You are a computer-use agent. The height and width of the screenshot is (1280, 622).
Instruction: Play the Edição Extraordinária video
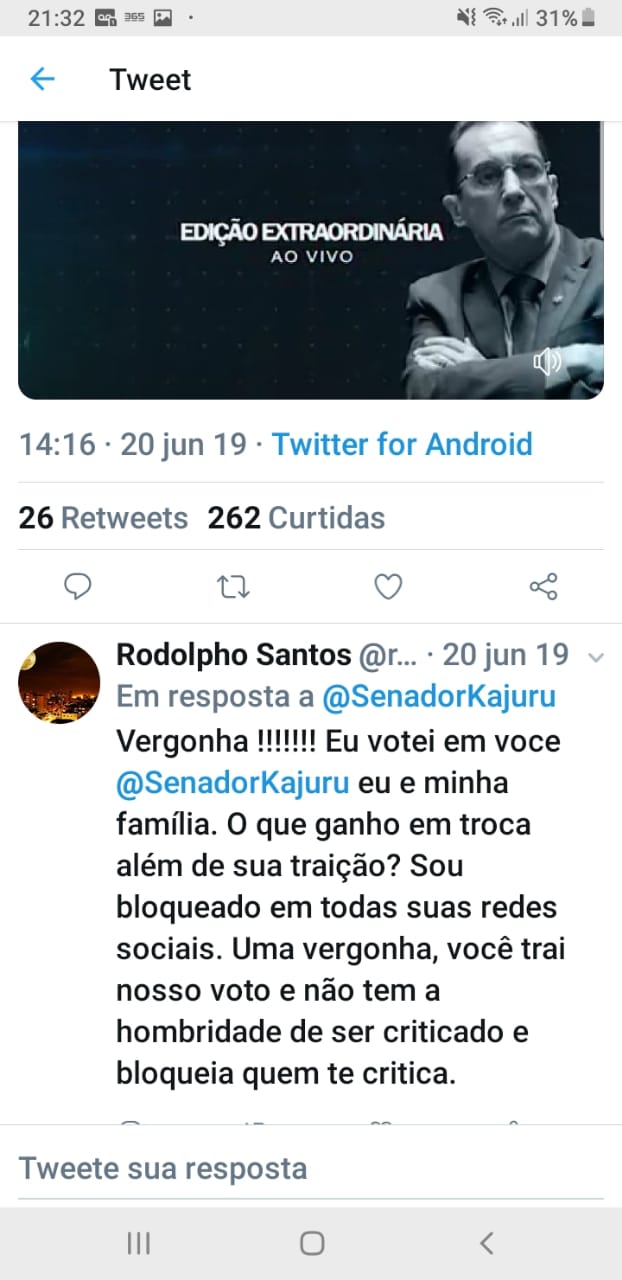click(x=310, y=260)
